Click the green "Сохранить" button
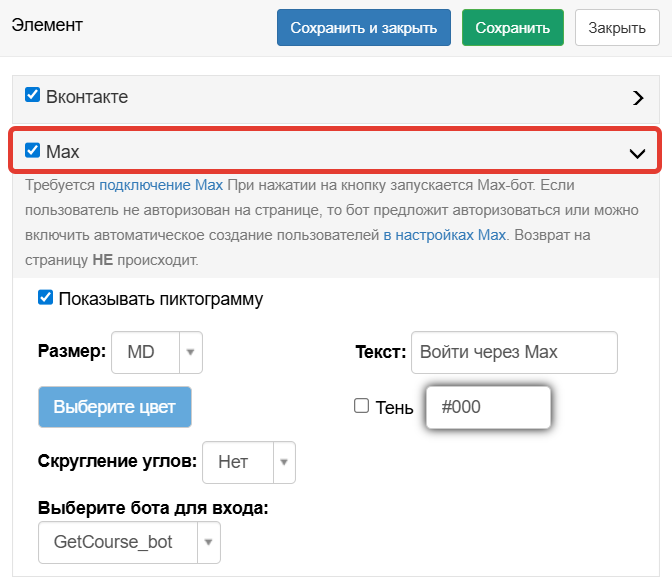Viewport: 672px width, 581px height. [513, 27]
